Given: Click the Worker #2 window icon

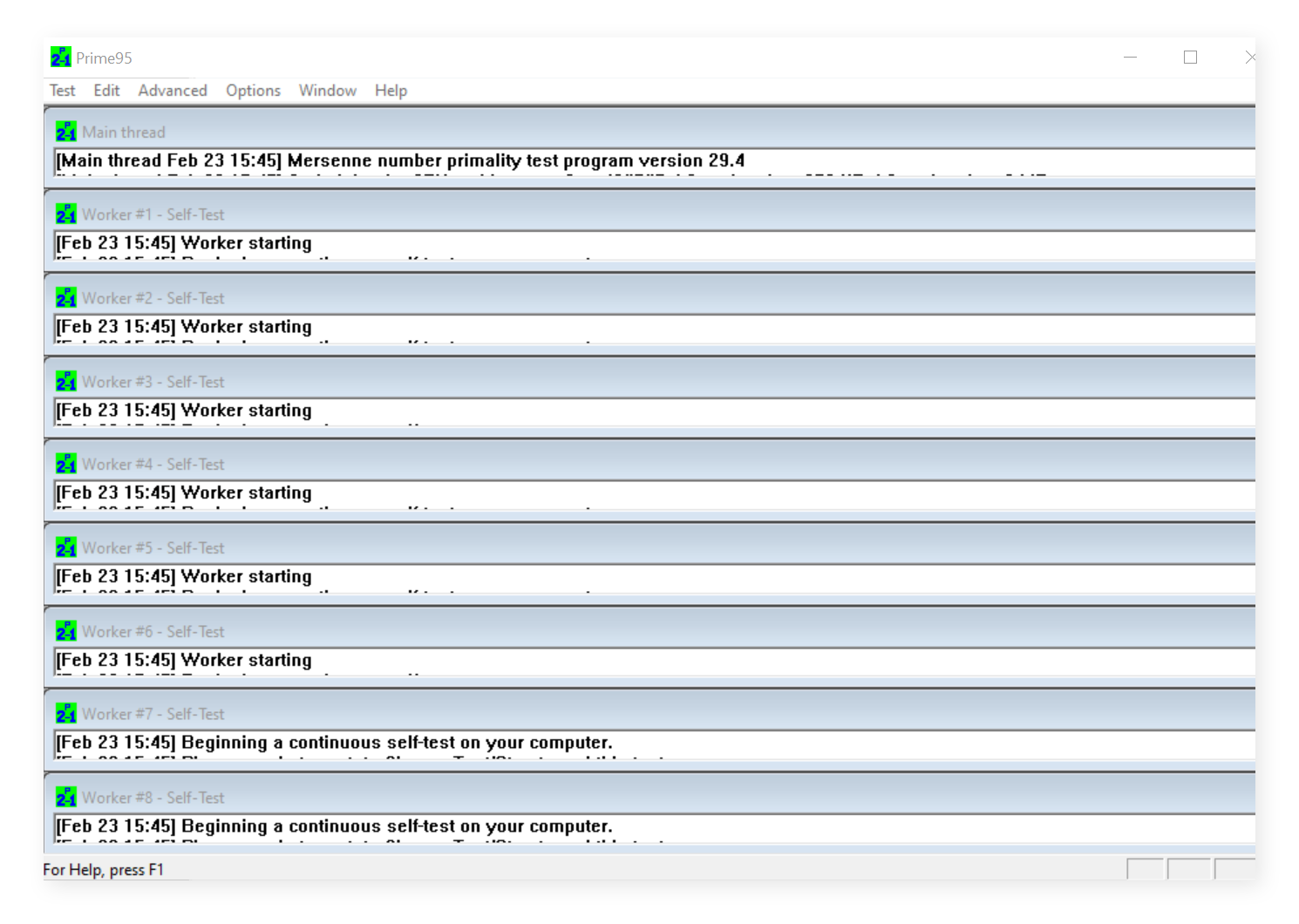Looking at the screenshot, I should (66, 298).
